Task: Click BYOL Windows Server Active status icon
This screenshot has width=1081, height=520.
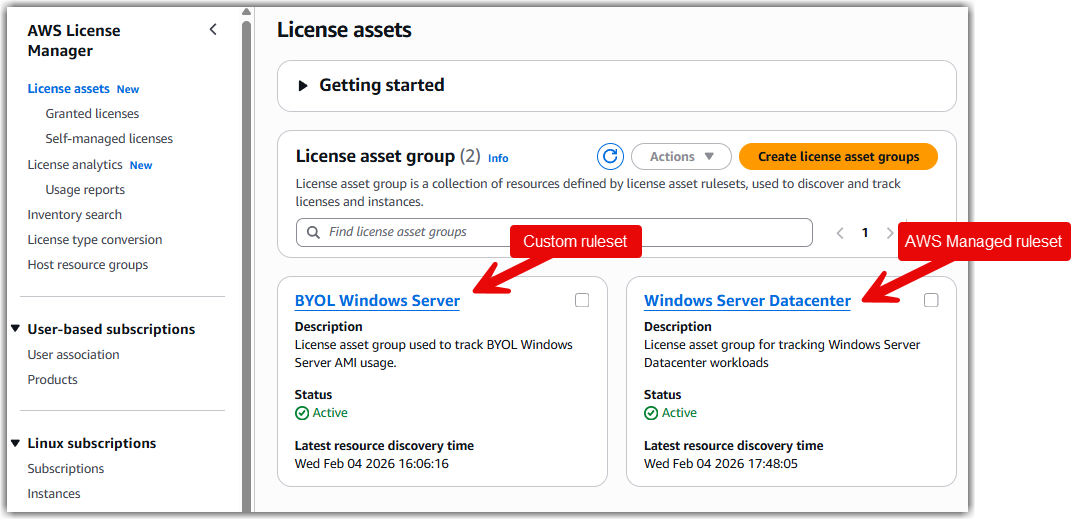Action: pos(302,413)
